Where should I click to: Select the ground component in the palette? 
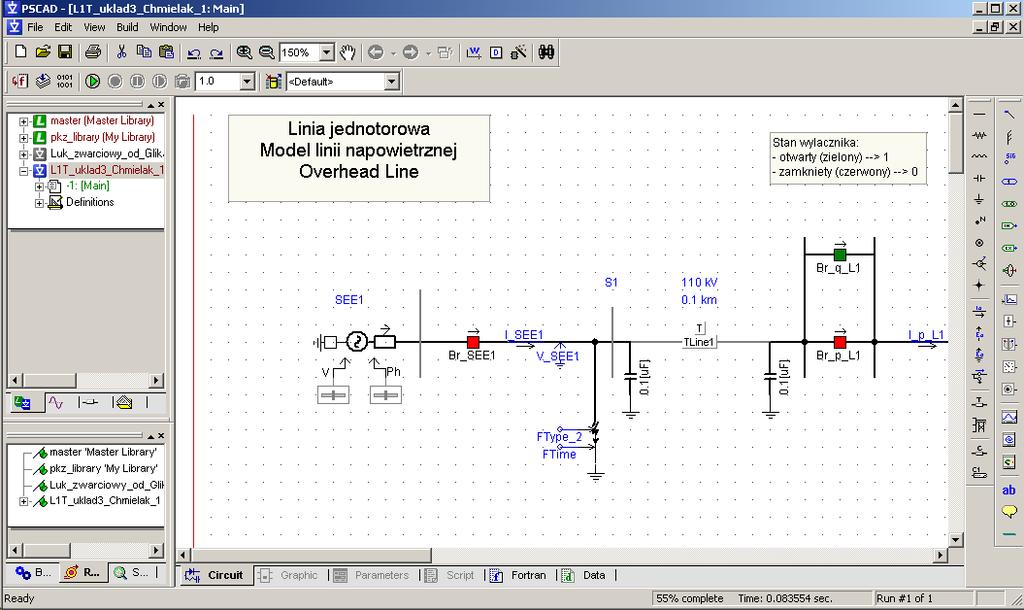(979, 199)
